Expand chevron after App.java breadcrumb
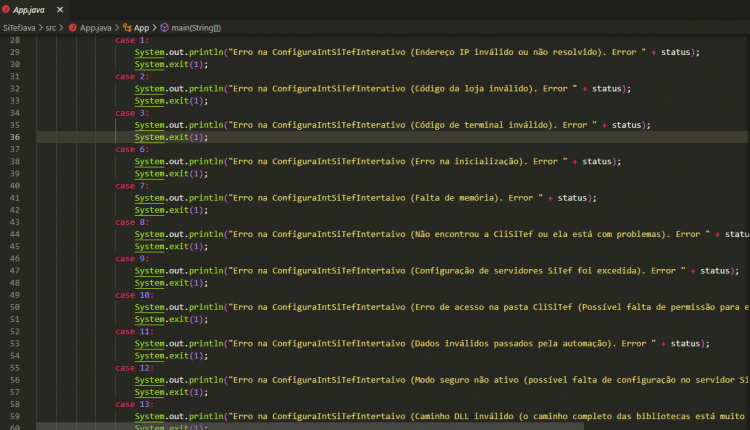The image size is (750, 430). [x=117, y=28]
